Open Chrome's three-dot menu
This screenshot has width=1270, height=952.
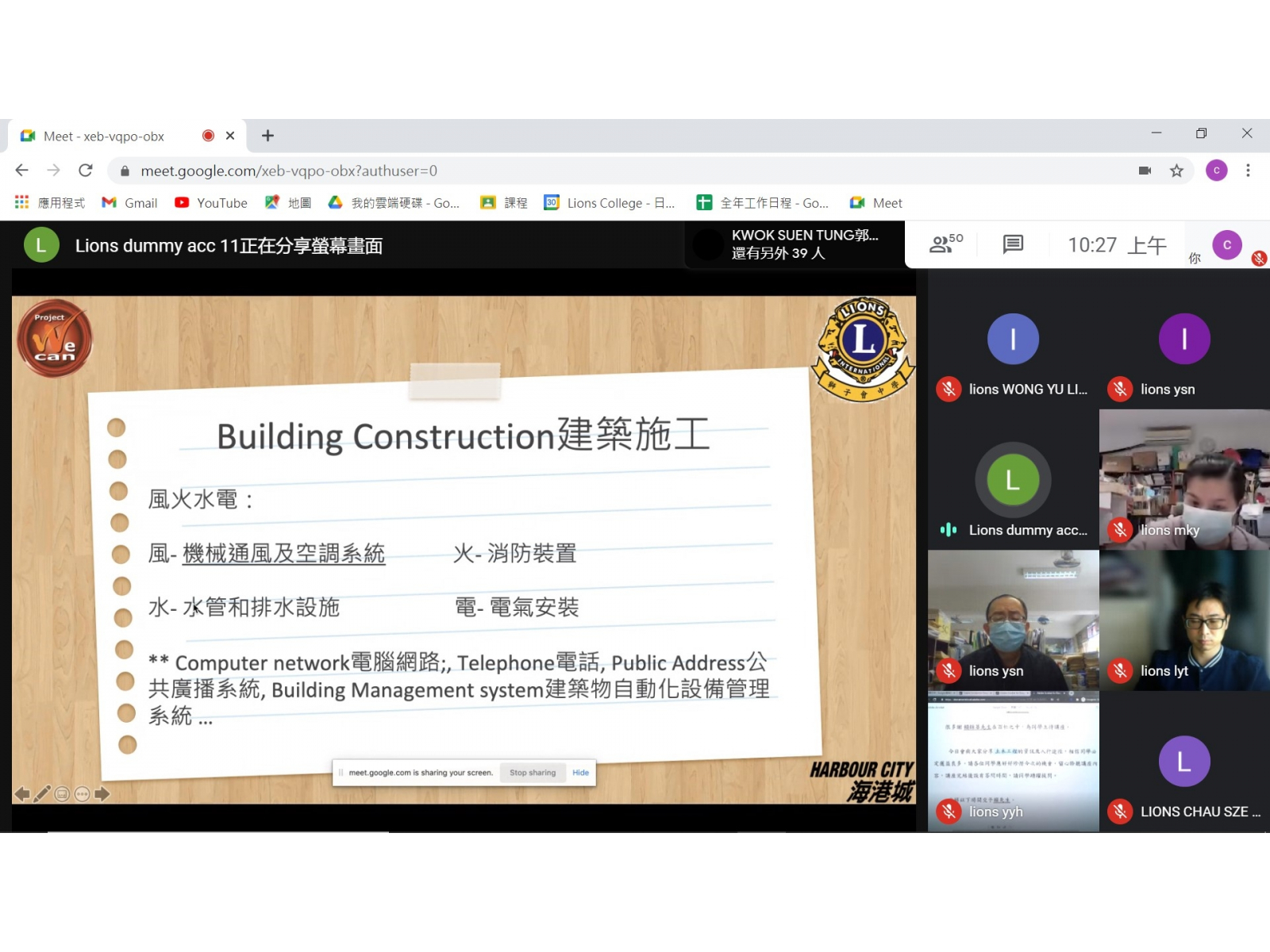coord(1248,171)
